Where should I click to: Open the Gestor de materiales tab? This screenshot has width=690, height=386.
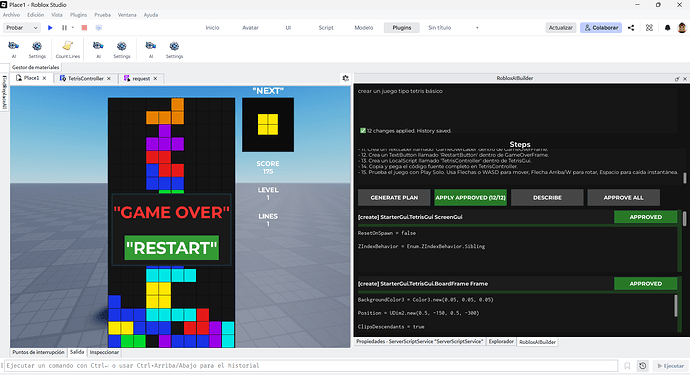coord(35,67)
